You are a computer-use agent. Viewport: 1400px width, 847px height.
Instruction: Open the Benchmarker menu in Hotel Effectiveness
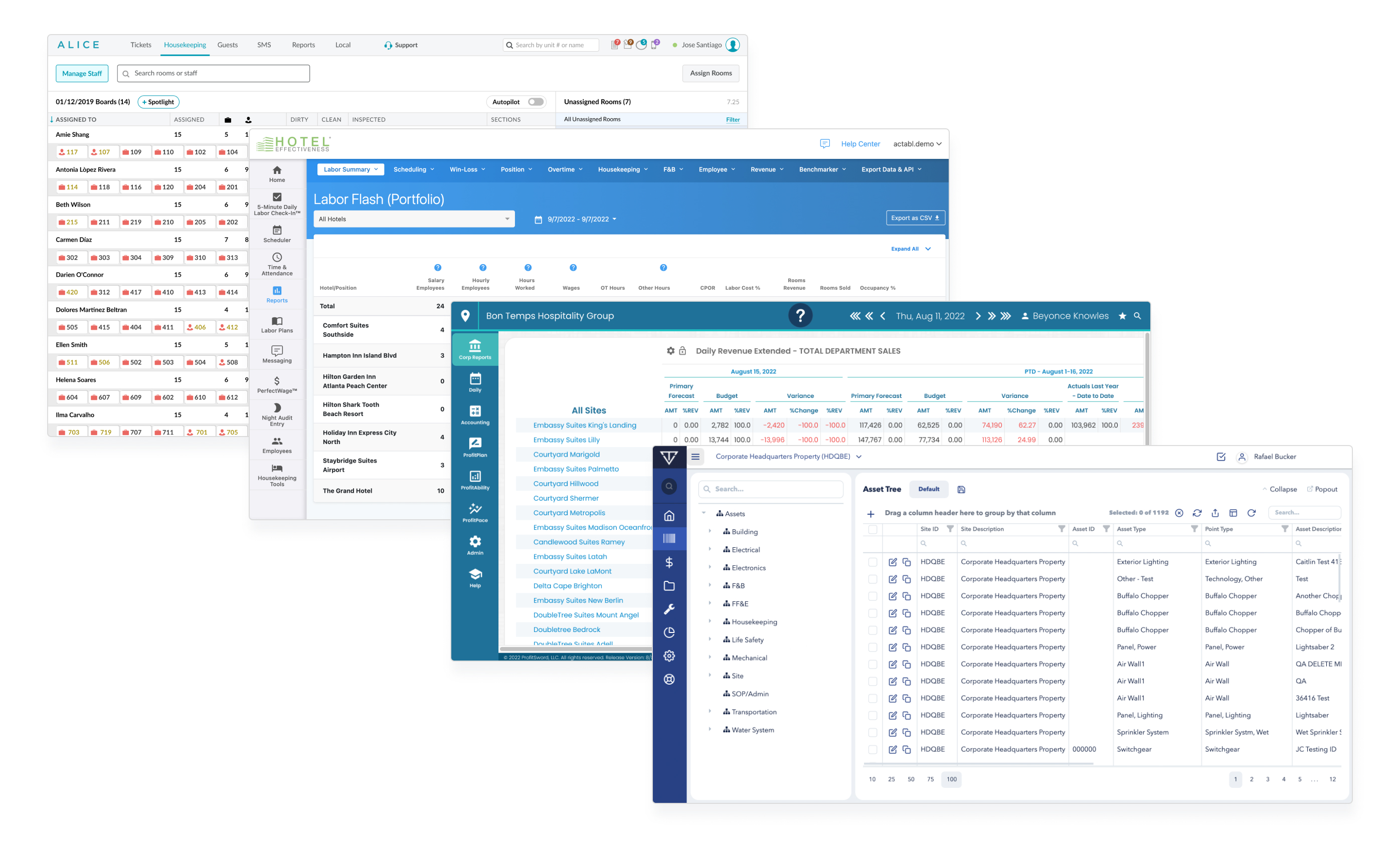[x=820, y=169]
